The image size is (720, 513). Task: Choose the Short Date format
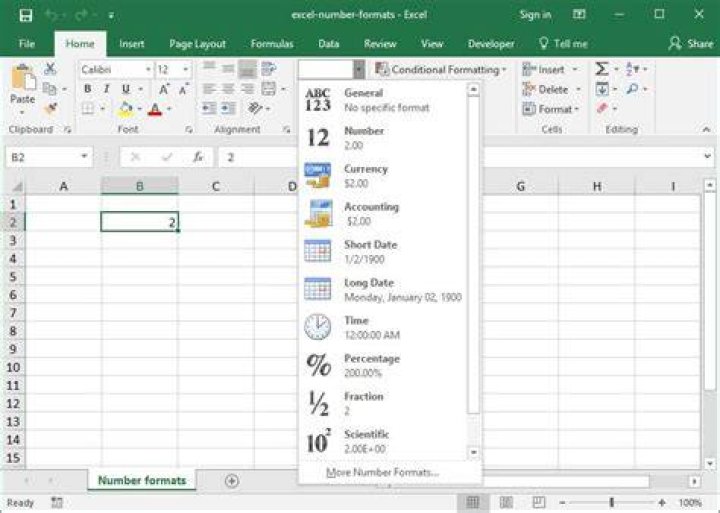[x=383, y=252]
